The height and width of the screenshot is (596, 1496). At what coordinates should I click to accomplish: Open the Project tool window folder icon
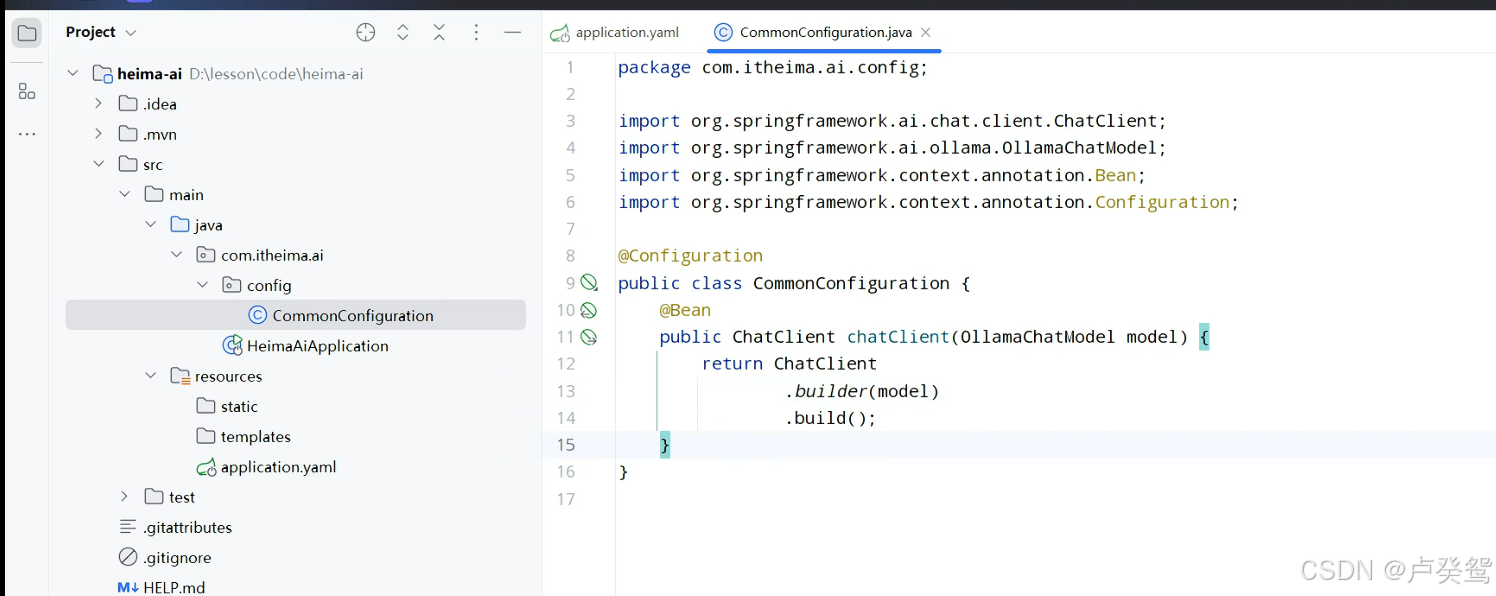click(x=27, y=33)
